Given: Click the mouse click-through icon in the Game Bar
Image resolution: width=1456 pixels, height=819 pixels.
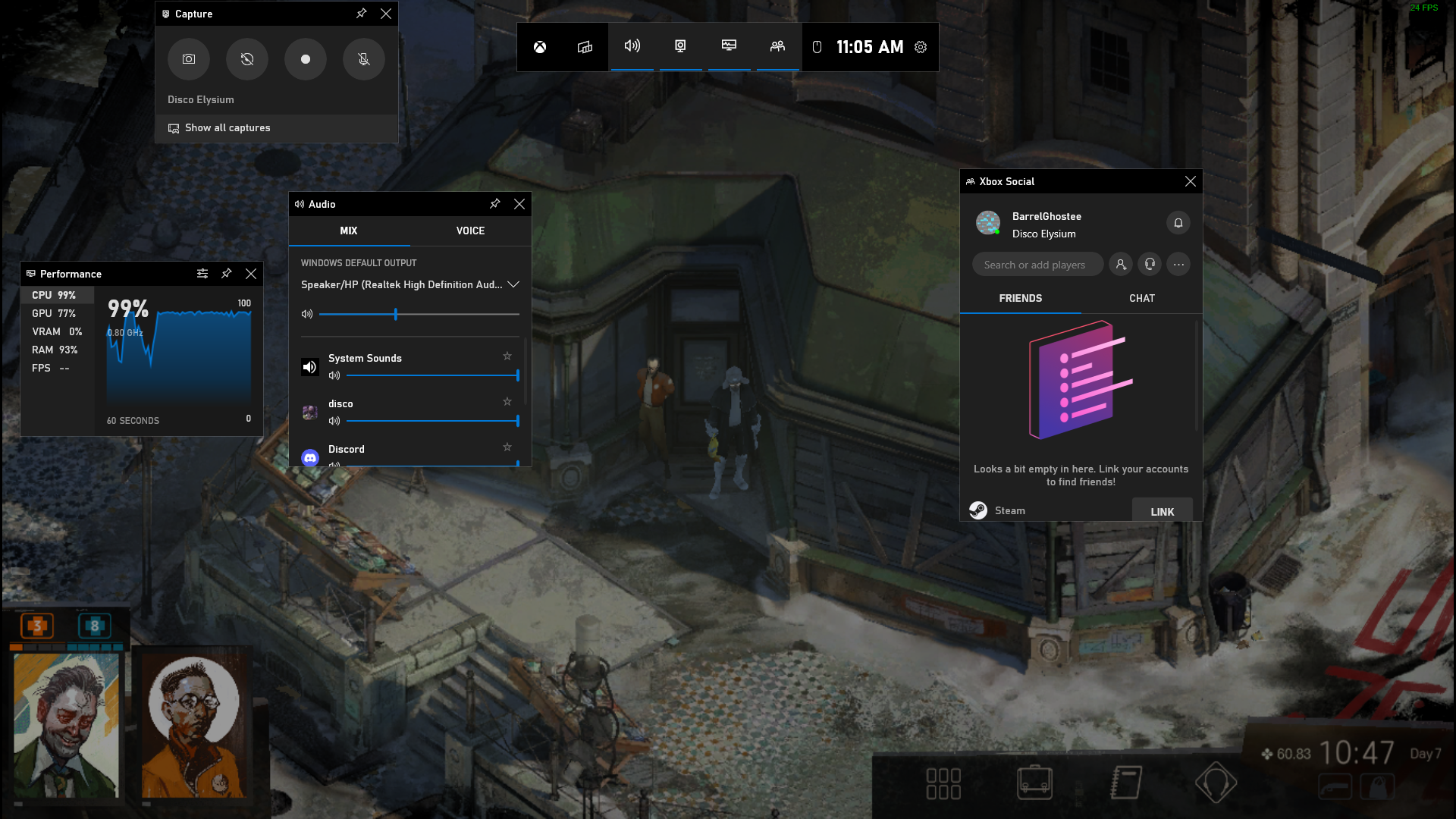Looking at the screenshot, I should 817,47.
